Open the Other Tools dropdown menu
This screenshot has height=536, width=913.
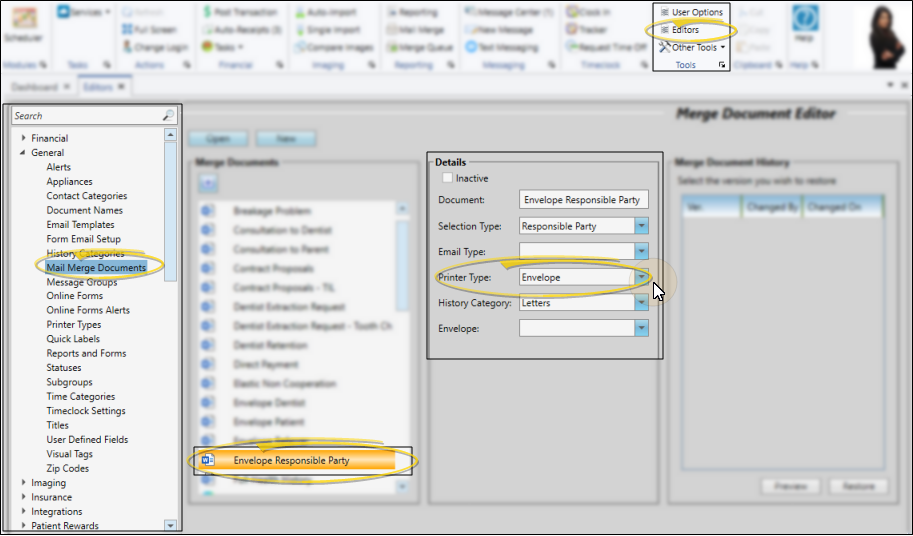coord(692,47)
